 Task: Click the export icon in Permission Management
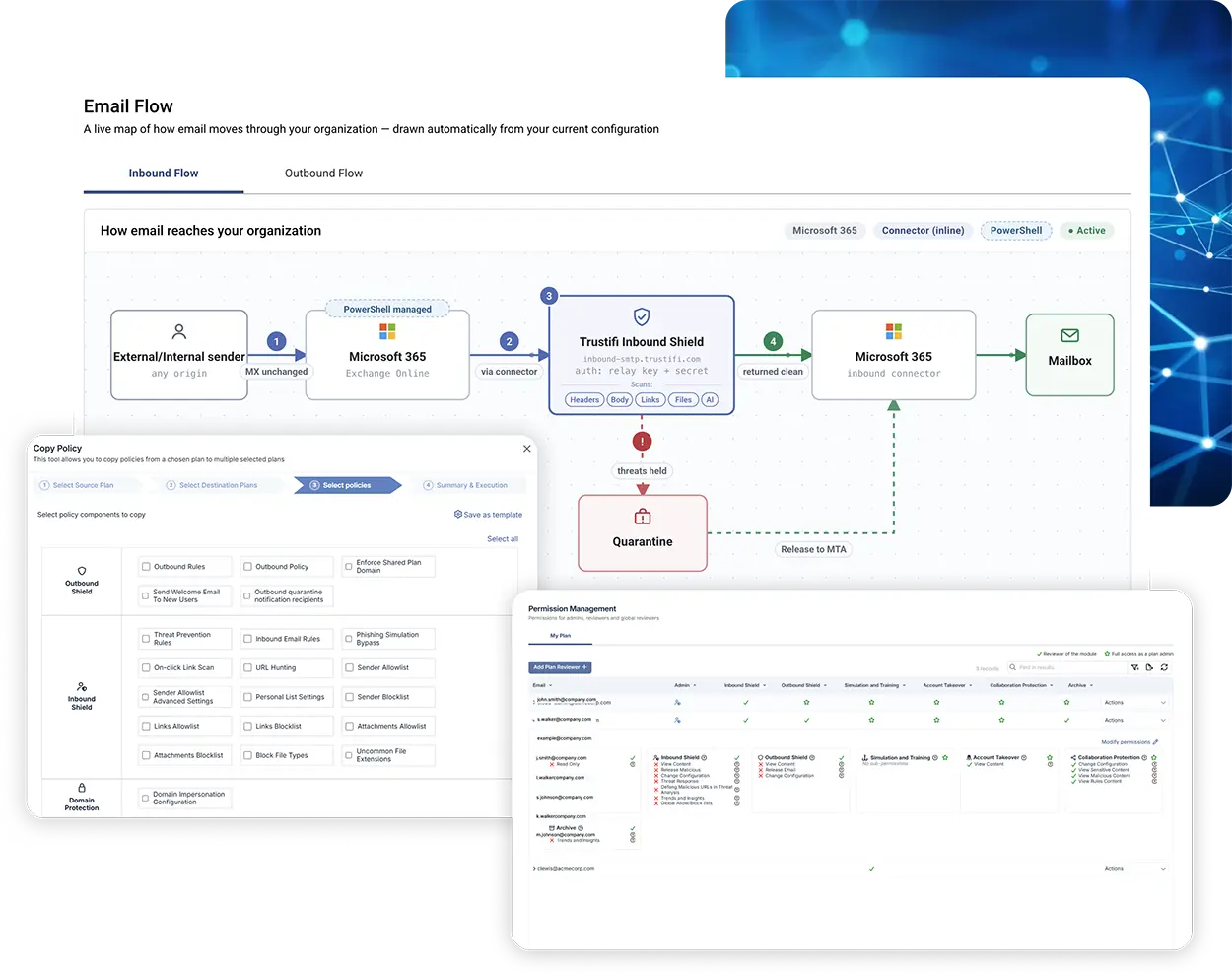coord(1149,667)
